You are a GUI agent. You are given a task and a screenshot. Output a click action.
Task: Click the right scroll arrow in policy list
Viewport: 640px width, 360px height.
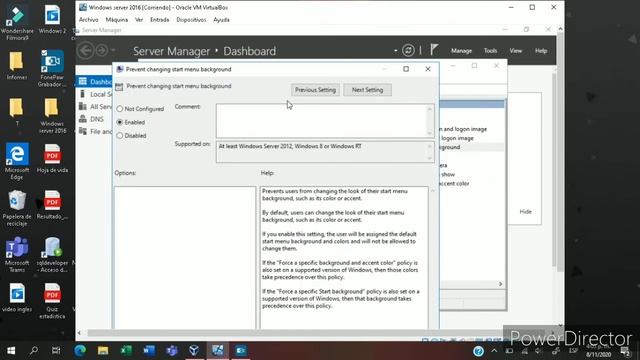click(500, 284)
